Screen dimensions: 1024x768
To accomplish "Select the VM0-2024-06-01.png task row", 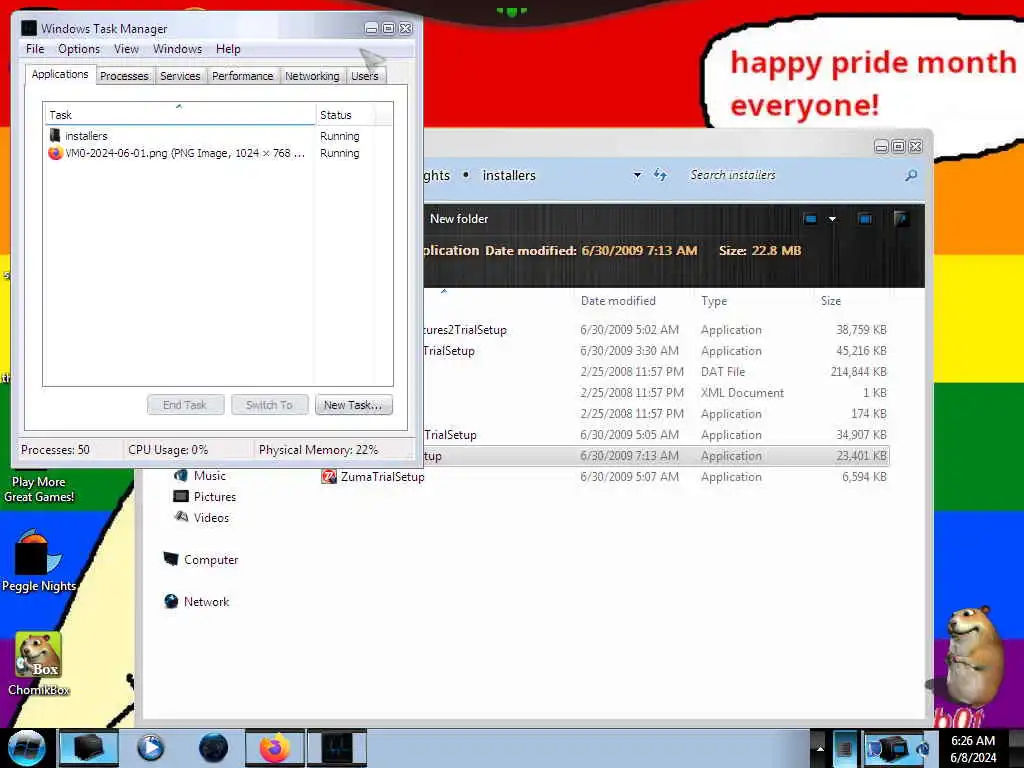I will (x=217, y=153).
